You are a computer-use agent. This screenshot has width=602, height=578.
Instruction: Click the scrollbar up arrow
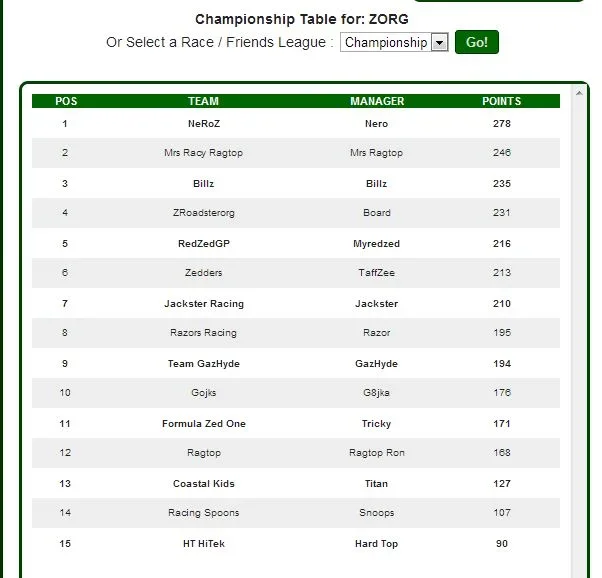[579, 93]
